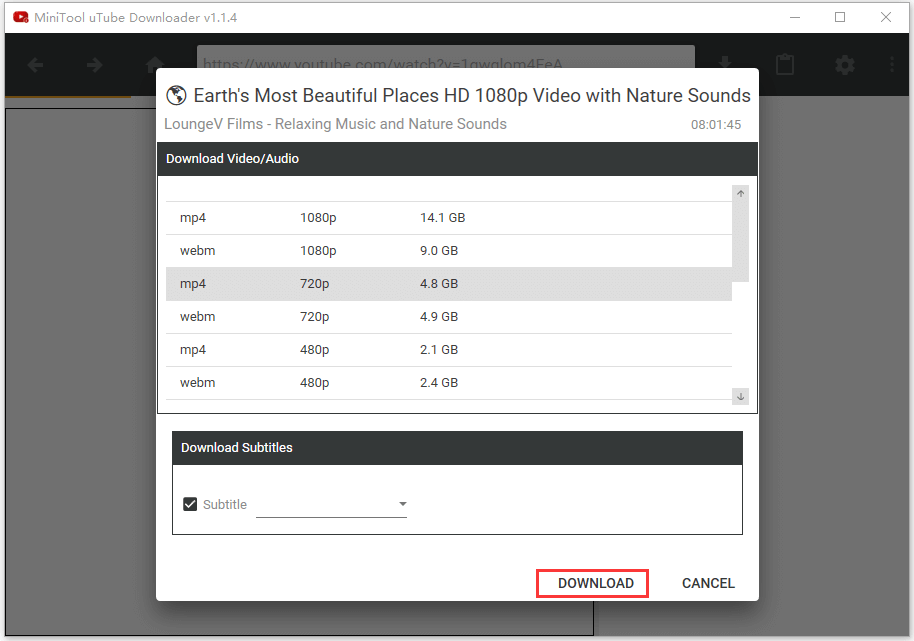Open the clipboard paste icon
Viewport: 914px width, 641px height.
tap(785, 64)
